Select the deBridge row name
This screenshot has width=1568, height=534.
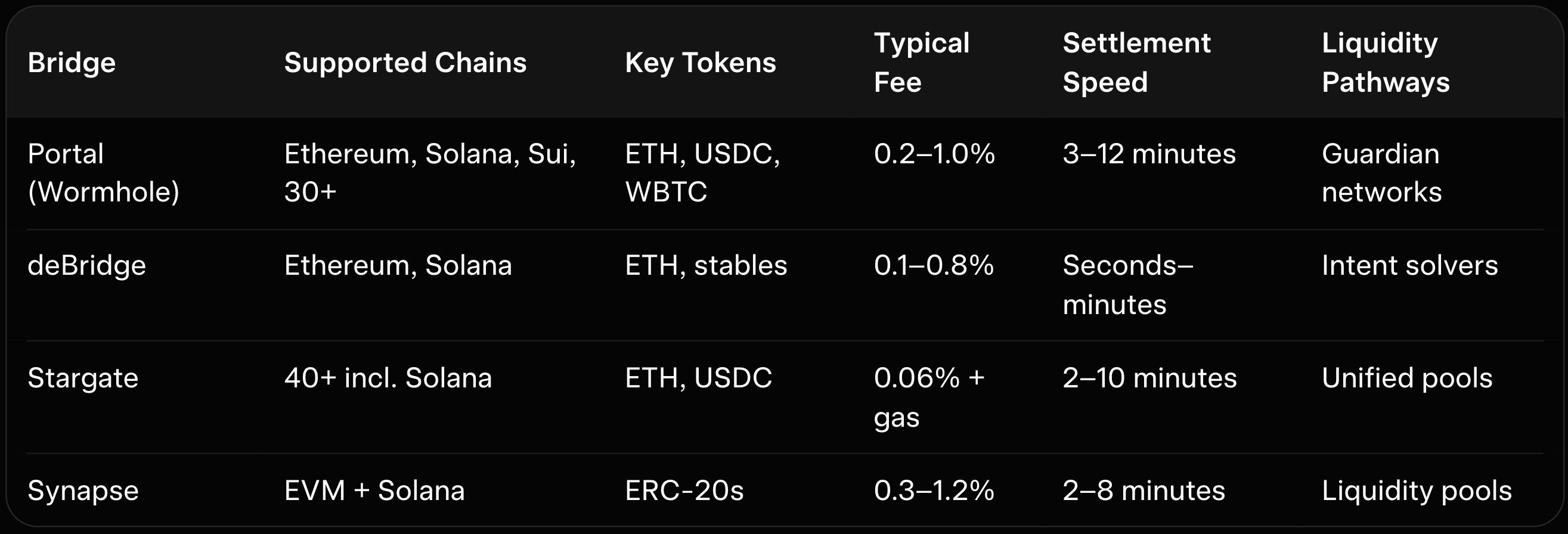click(86, 266)
